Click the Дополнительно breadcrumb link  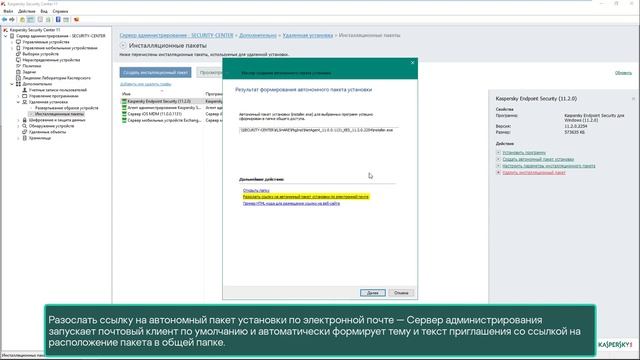(258, 36)
